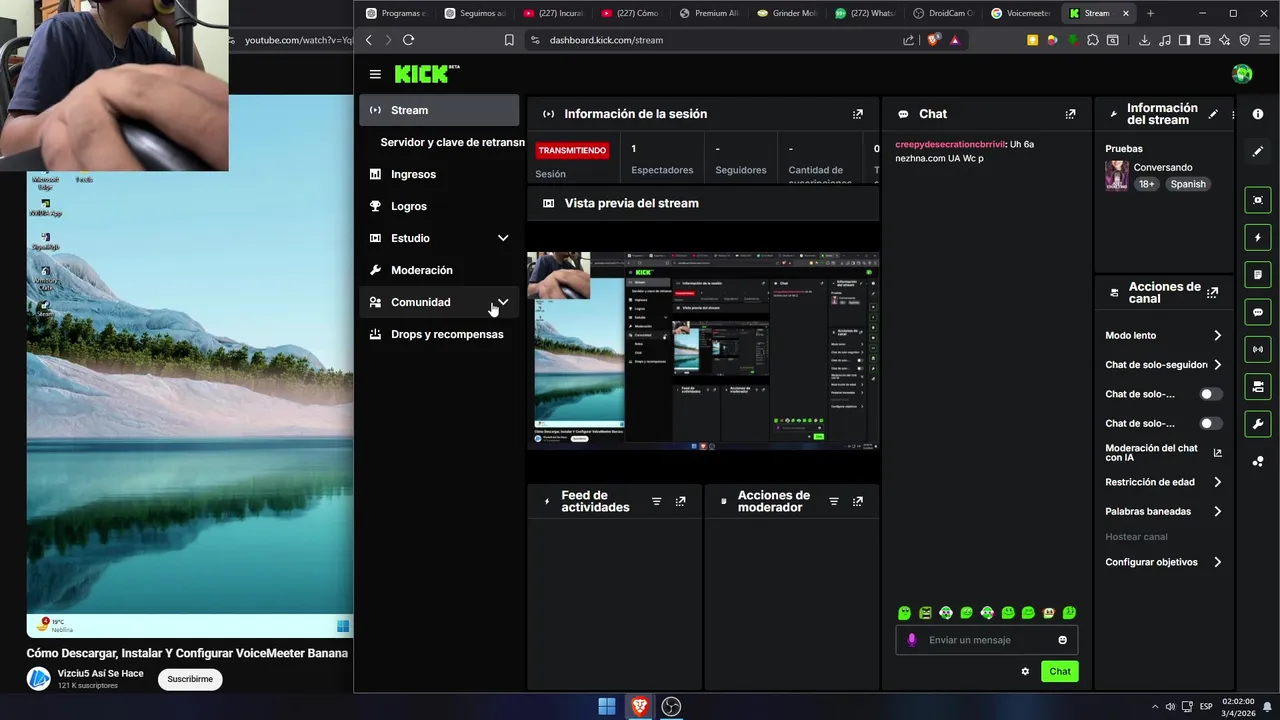Show hidden system tray icons

[1154, 707]
